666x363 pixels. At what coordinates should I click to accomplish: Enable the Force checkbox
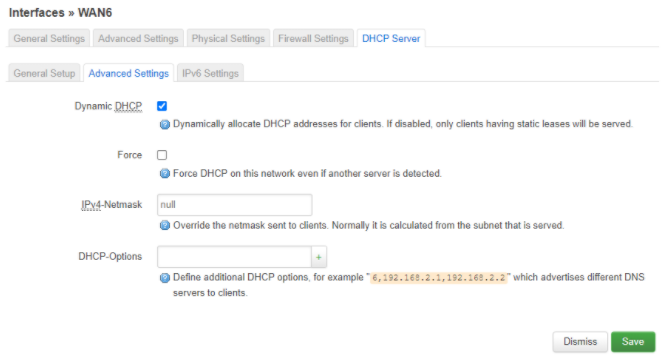(162, 155)
